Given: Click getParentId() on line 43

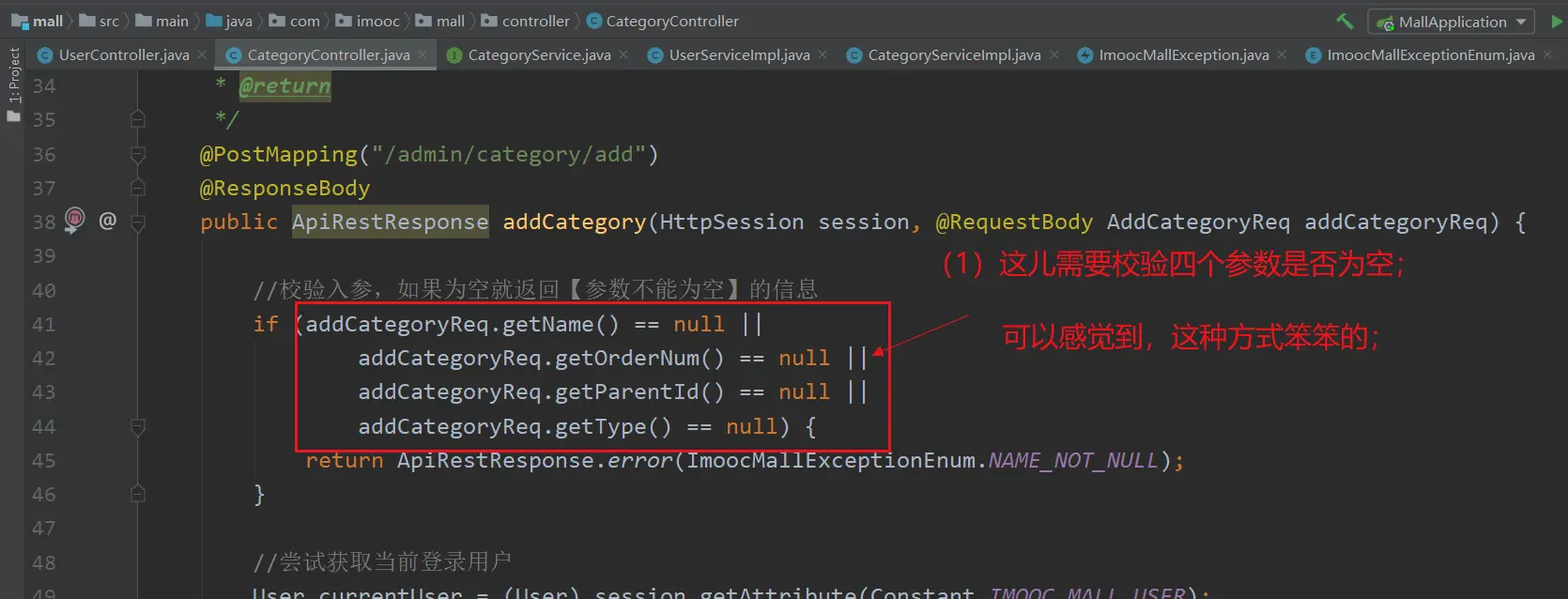Looking at the screenshot, I should pyautogui.click(x=639, y=392).
